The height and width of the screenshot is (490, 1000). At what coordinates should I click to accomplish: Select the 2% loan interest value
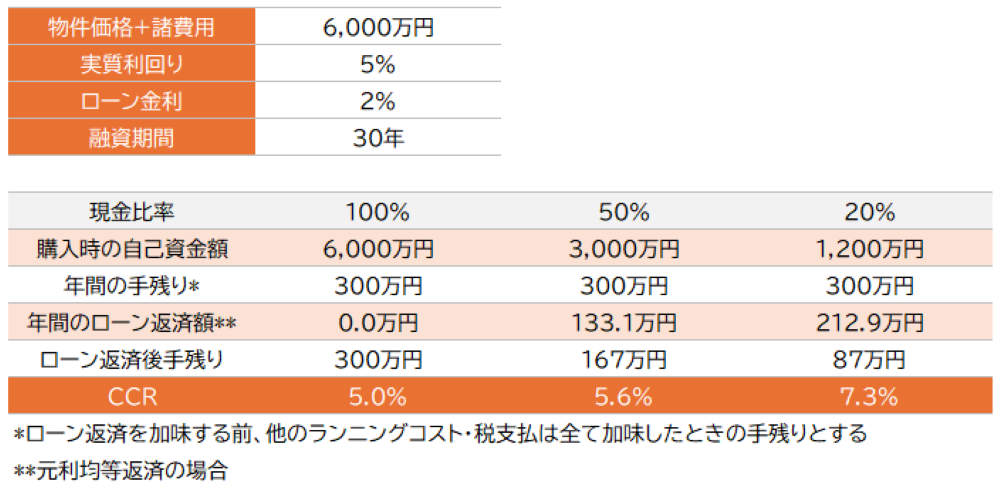pos(378,101)
